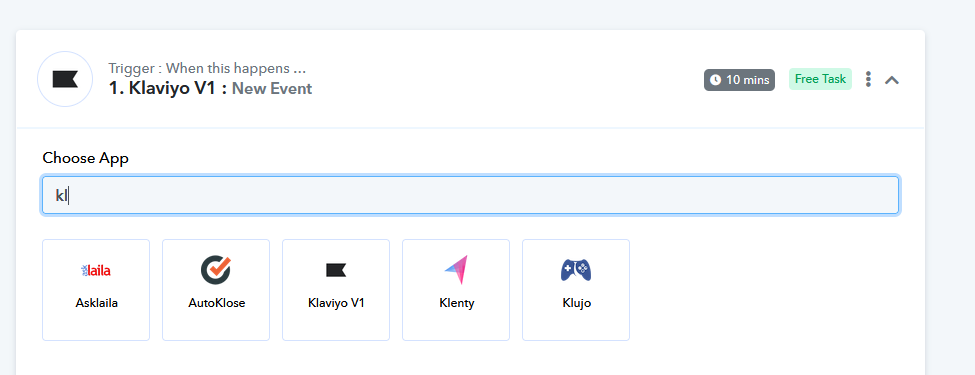Collapse the trigger step with the chevron
This screenshot has height=375, width=975.
(x=892, y=80)
